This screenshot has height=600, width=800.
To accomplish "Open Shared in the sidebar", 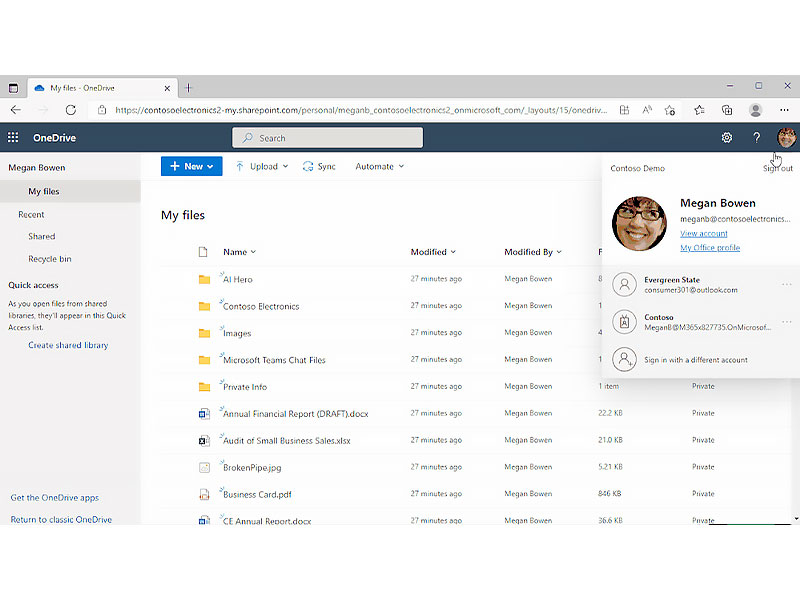I will 42,236.
